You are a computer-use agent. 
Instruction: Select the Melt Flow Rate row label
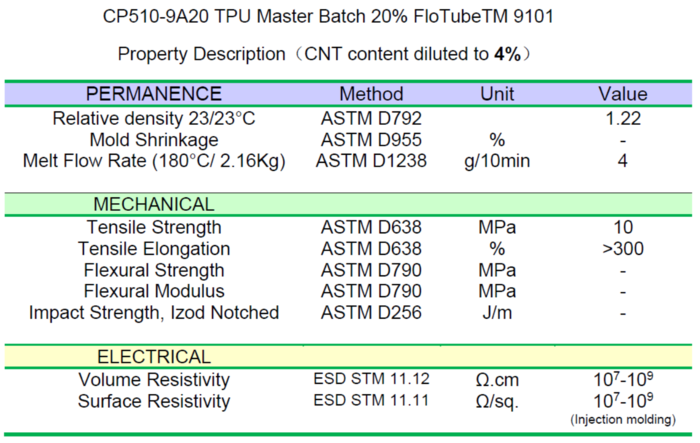(x=154, y=161)
